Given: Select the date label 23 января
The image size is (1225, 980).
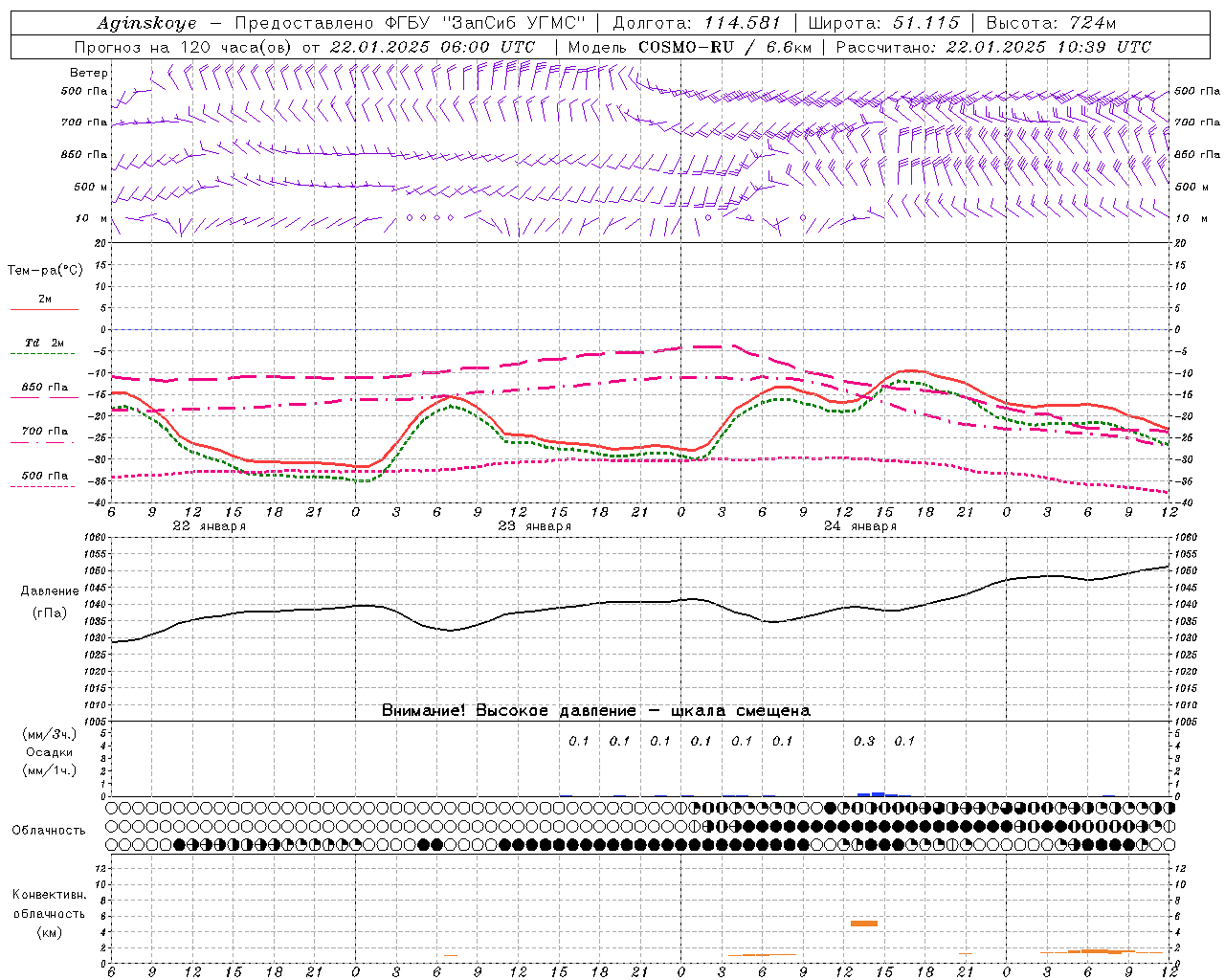Looking at the screenshot, I should (534, 526).
